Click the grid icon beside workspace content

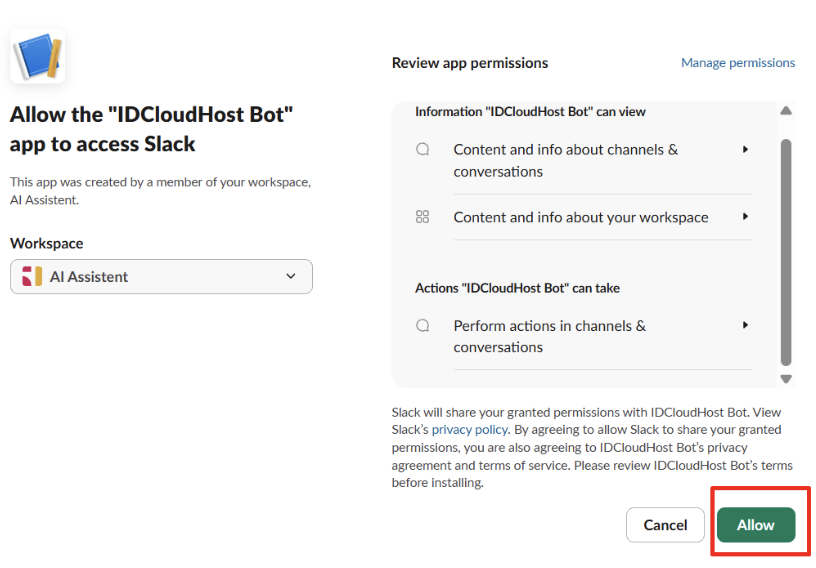423,217
